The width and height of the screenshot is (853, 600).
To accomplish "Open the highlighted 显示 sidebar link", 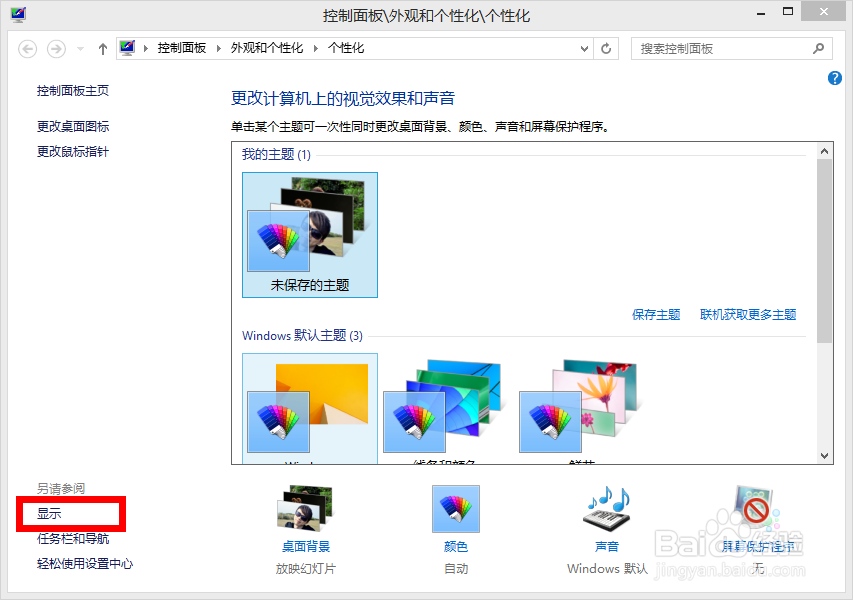I will tap(50, 512).
